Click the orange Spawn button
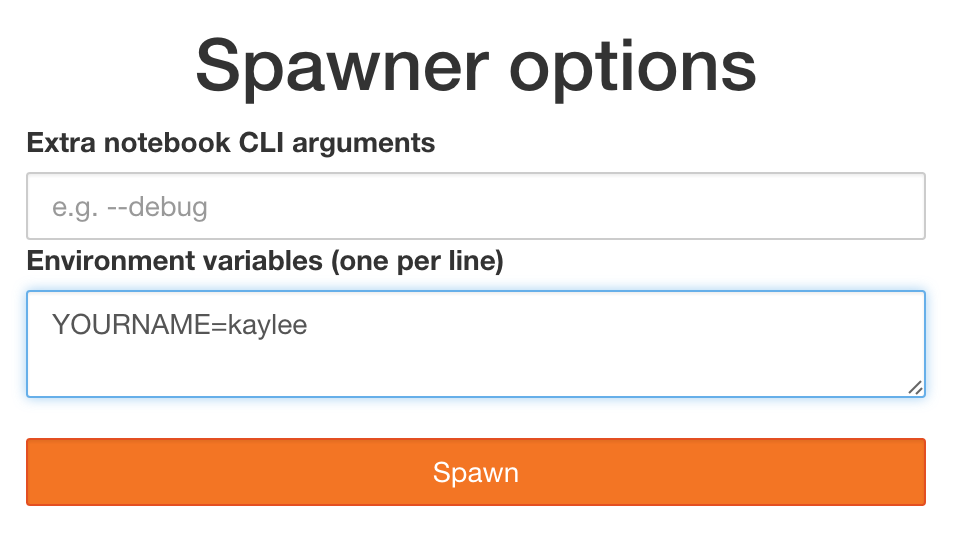964x554 pixels. (x=475, y=472)
